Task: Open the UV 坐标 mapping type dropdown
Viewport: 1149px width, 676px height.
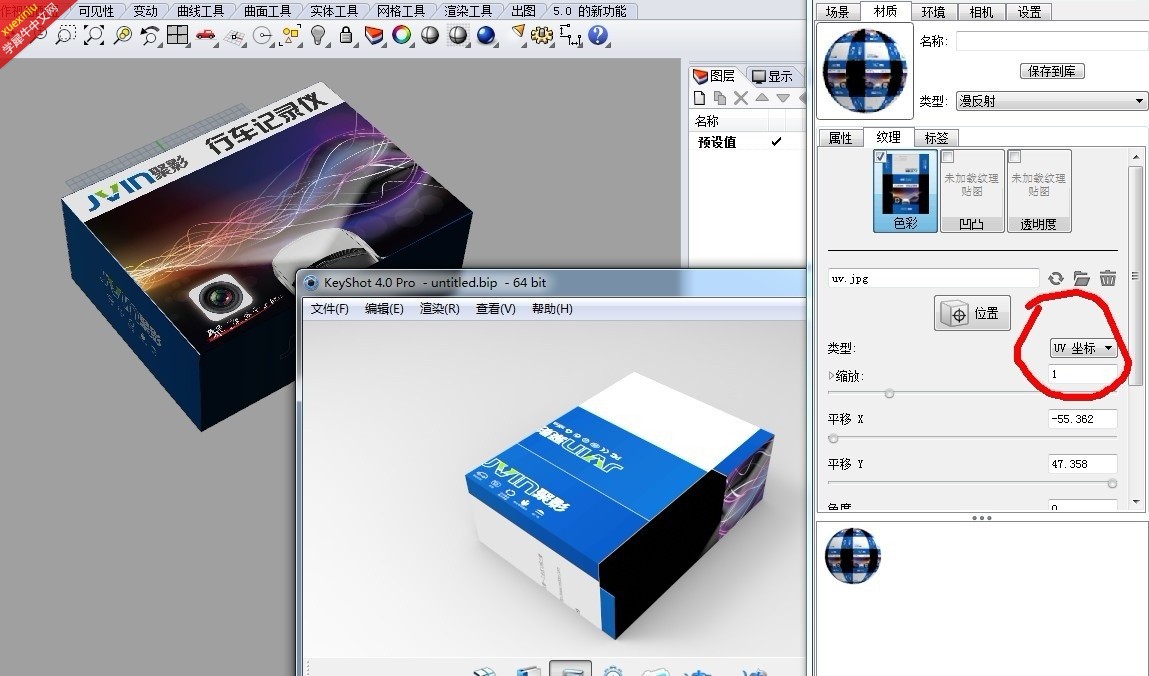Action: click(x=1083, y=348)
